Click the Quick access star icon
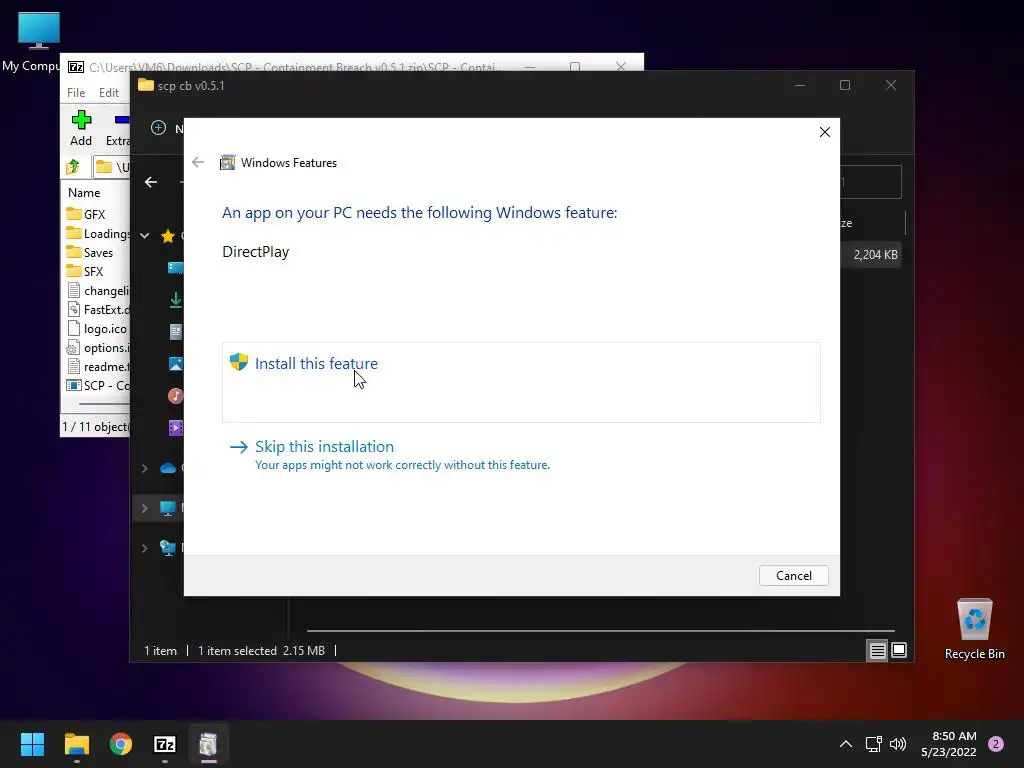 pyautogui.click(x=168, y=236)
